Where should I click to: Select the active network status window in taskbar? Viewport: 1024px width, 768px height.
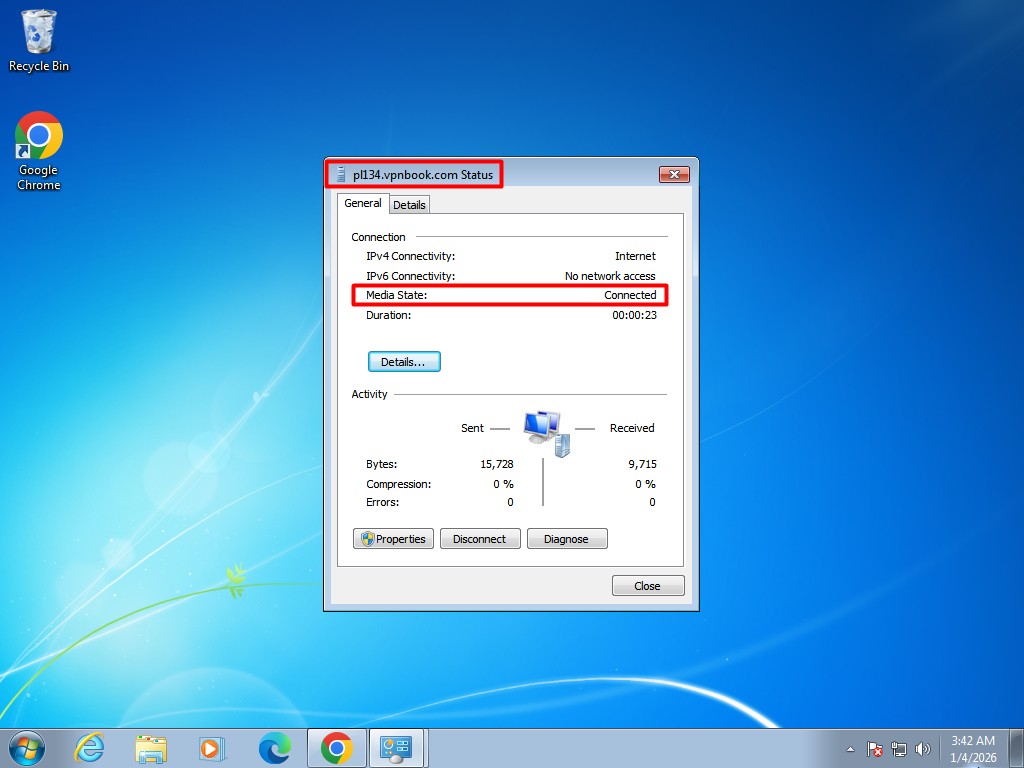point(397,748)
